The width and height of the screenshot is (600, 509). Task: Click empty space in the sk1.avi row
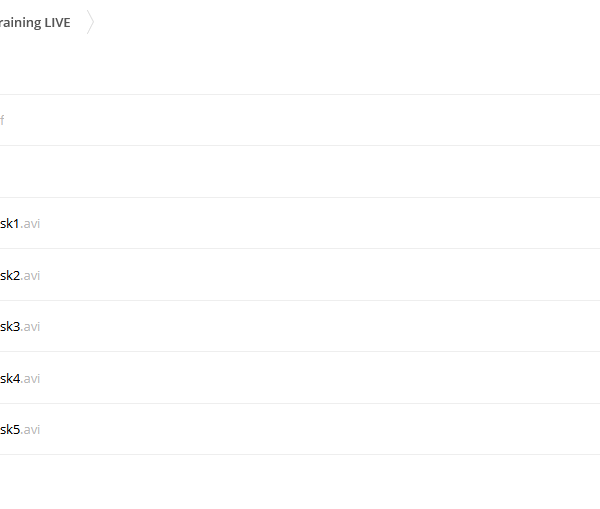coord(320,224)
